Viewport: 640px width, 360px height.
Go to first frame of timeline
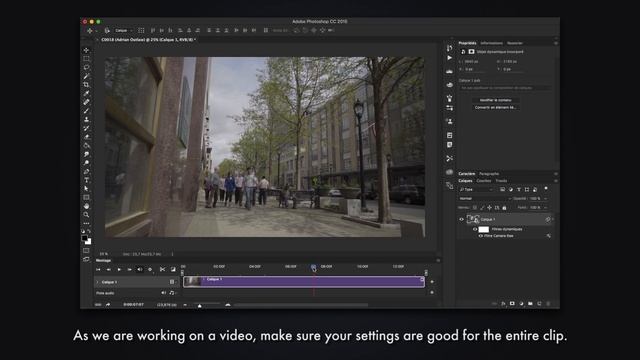(98, 269)
